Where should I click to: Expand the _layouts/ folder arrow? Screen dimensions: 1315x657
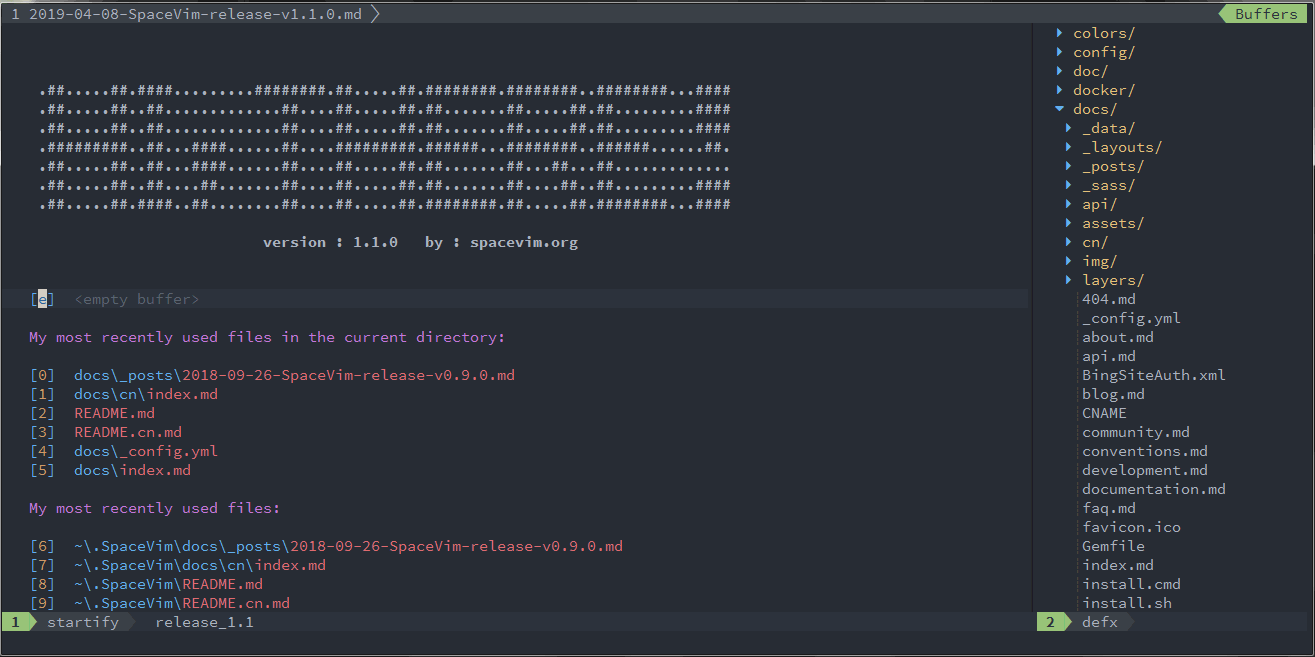pyautogui.click(x=1069, y=147)
